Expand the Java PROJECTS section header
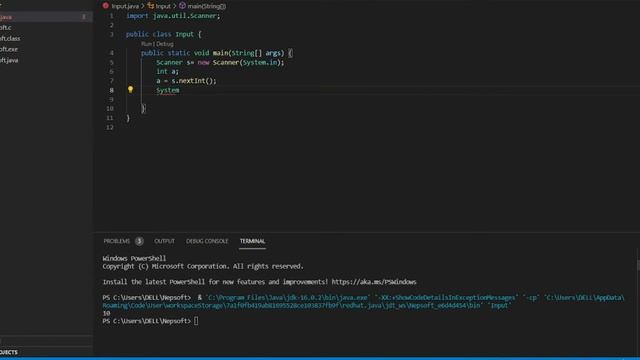The width and height of the screenshot is (640, 360). coord(9,352)
